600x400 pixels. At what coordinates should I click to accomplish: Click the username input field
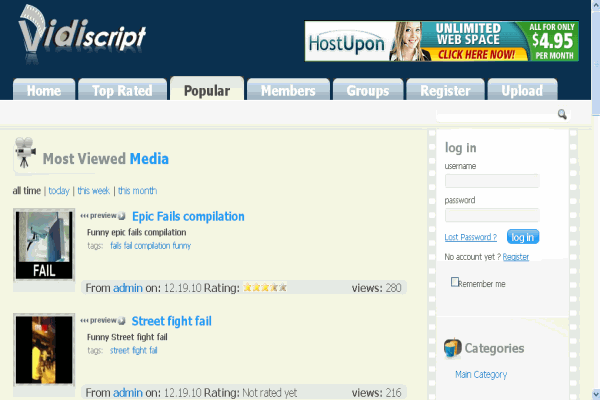[x=492, y=181]
